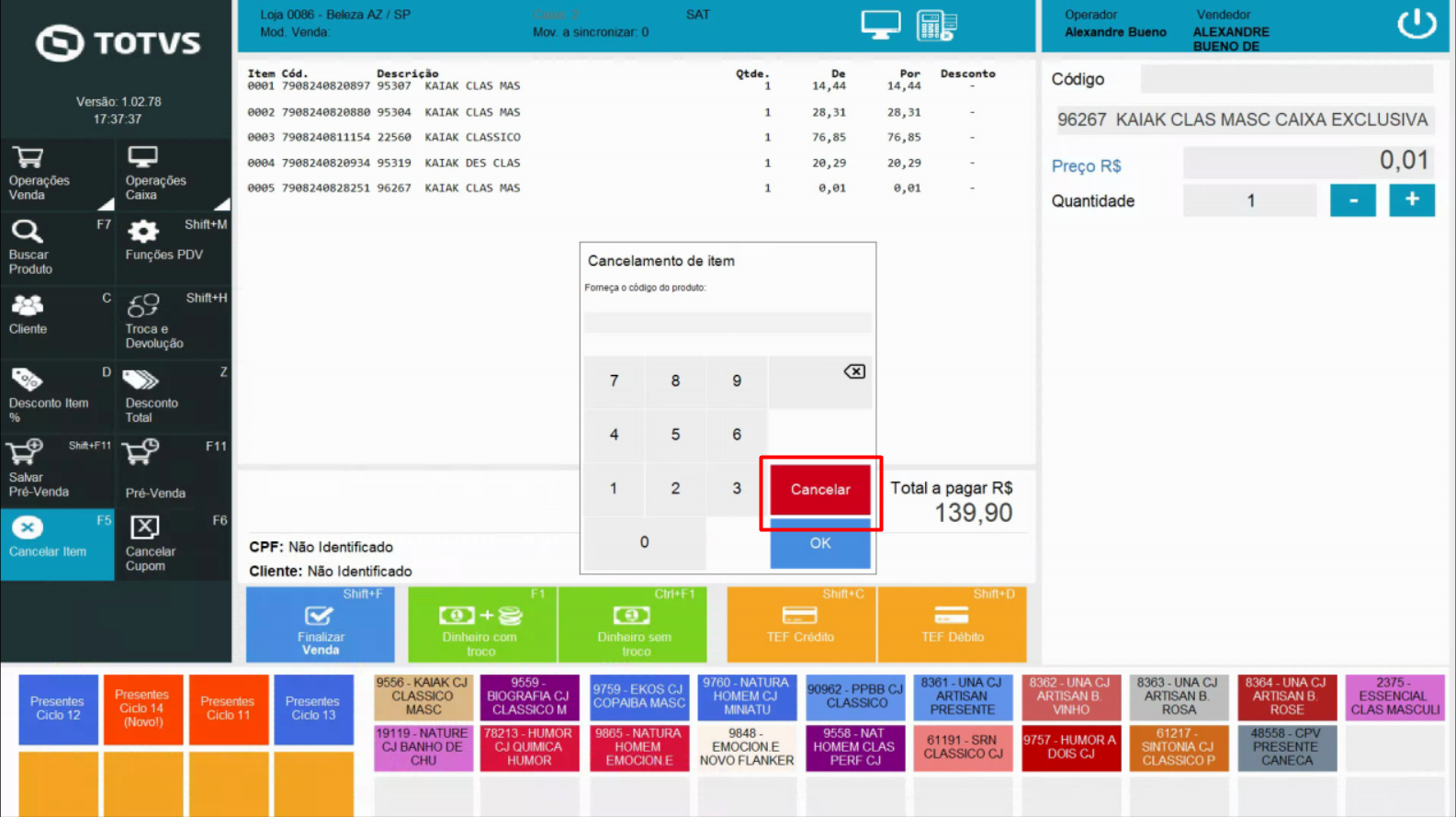Click keypad digit 0

coord(645,543)
